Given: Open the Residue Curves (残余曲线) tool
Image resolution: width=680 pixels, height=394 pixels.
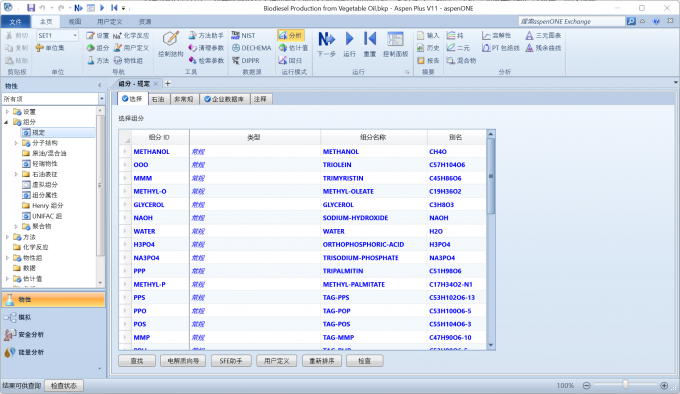Looking at the screenshot, I should 543,48.
